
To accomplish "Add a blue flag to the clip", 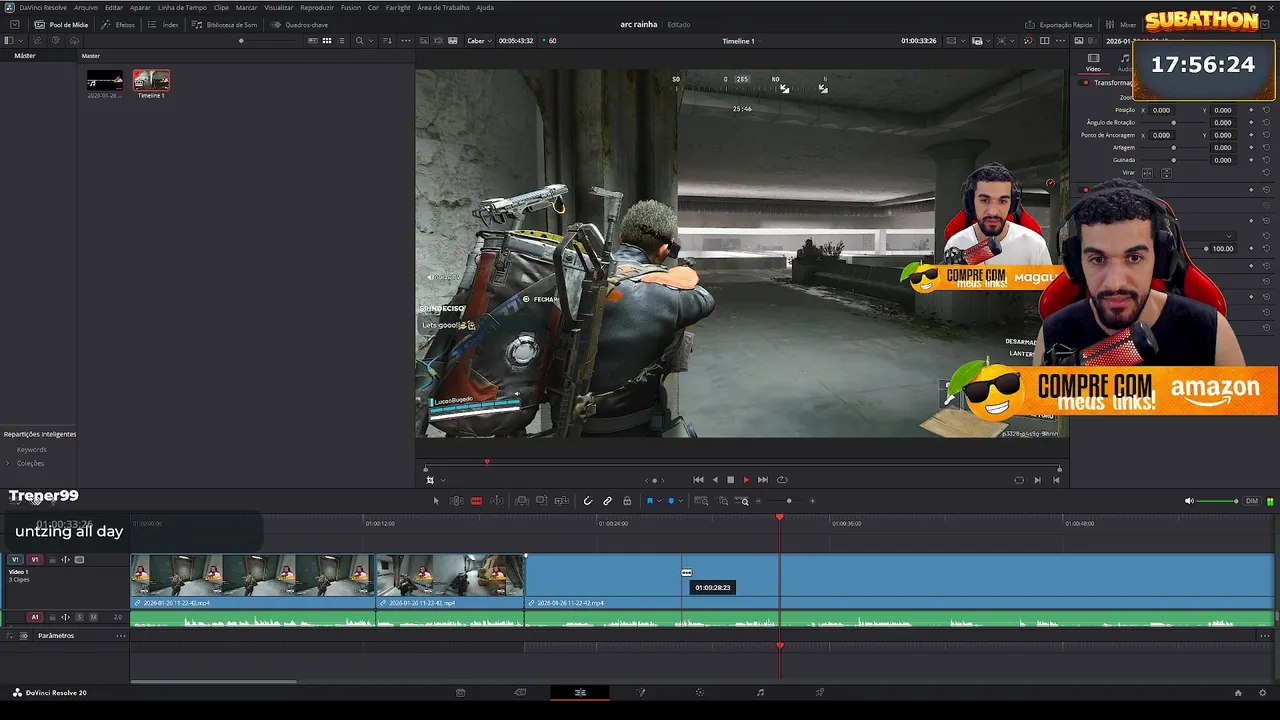I will pos(650,501).
